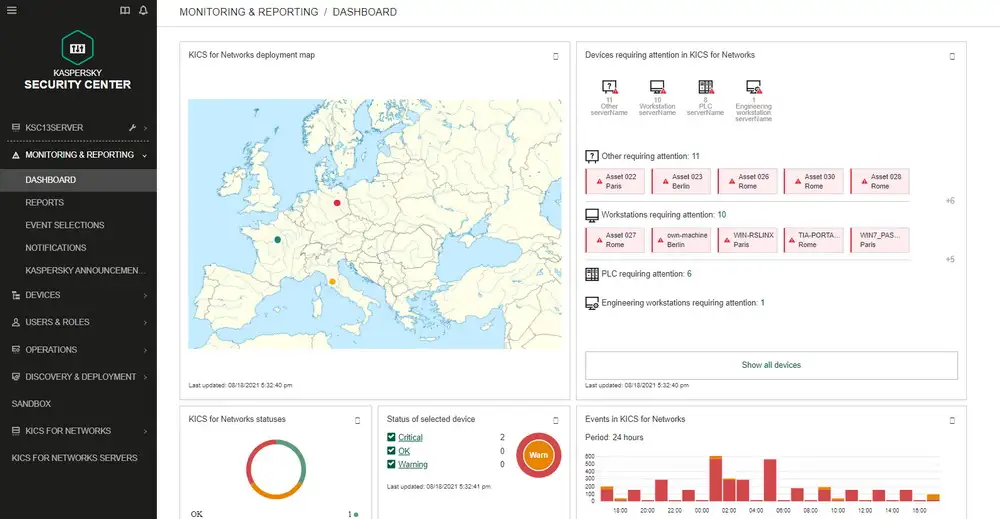Click the Workstation device type icon
Screen dimensions: 1000x519
click(657, 87)
